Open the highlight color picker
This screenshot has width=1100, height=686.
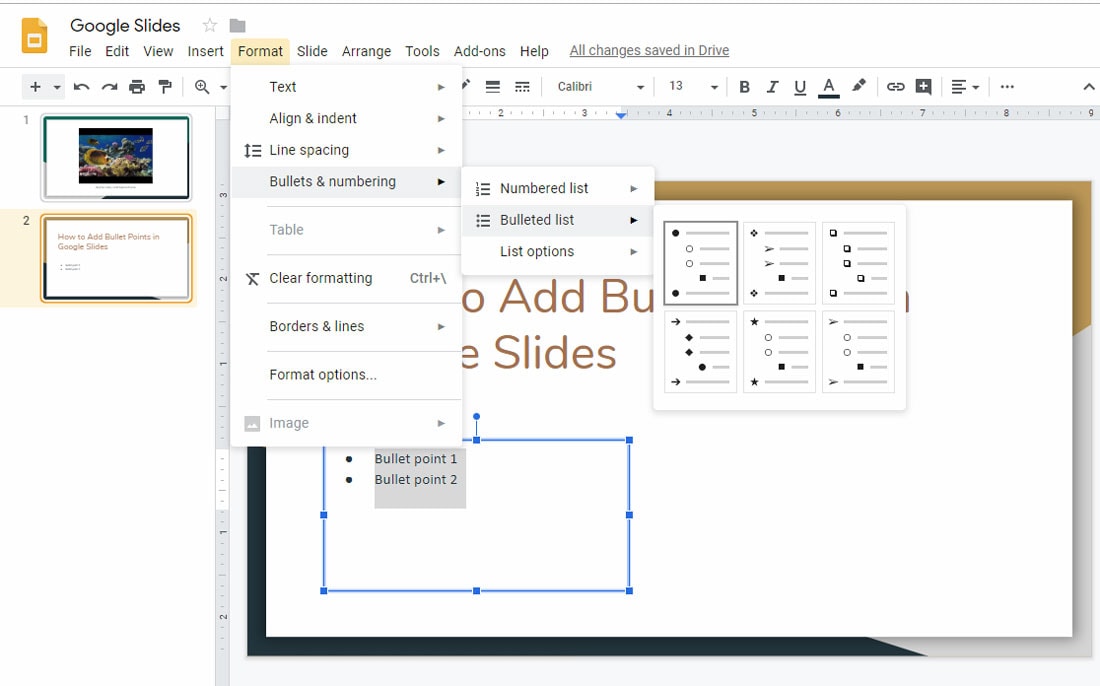pyautogui.click(x=859, y=86)
